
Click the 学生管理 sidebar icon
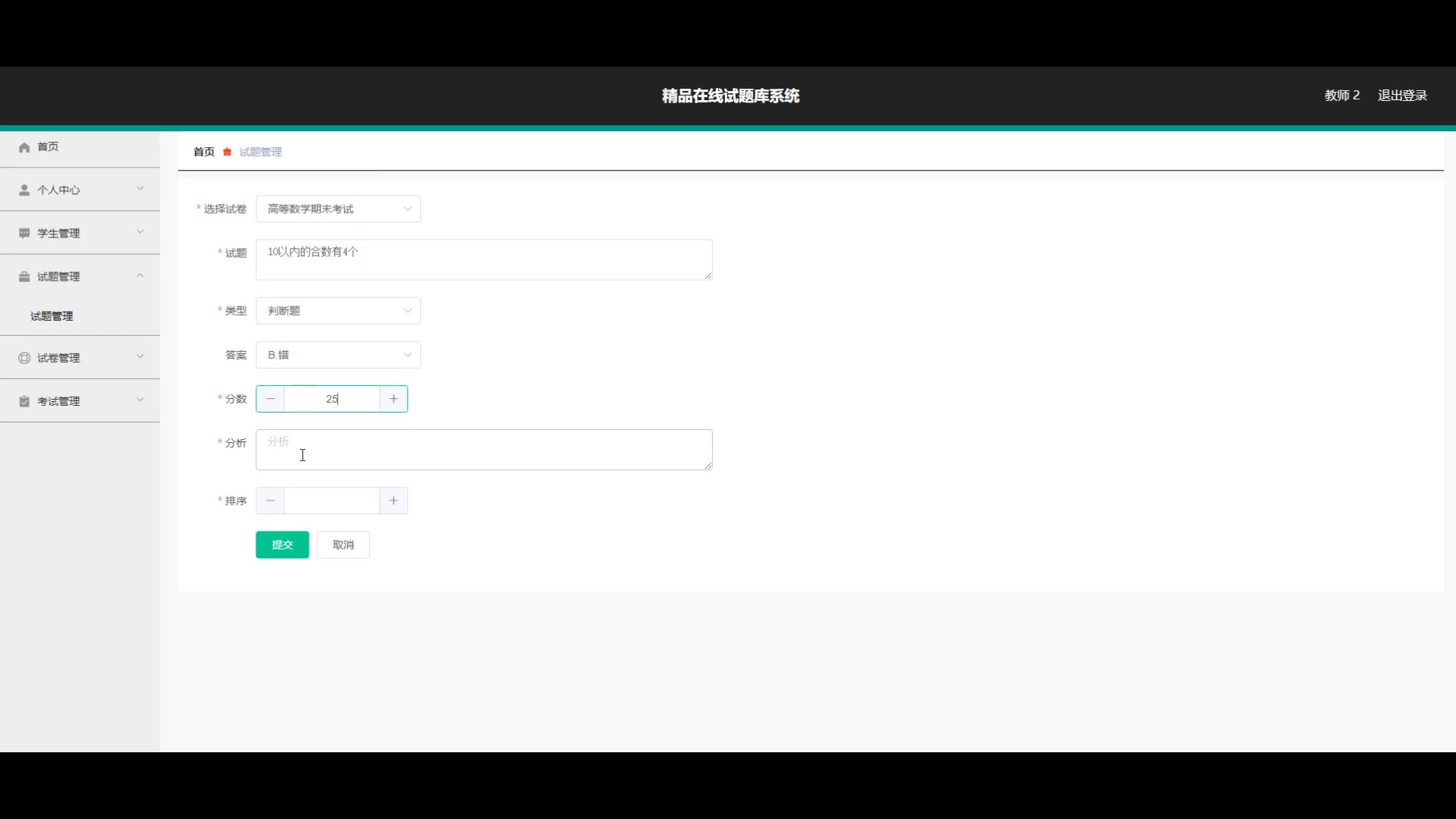coord(24,234)
